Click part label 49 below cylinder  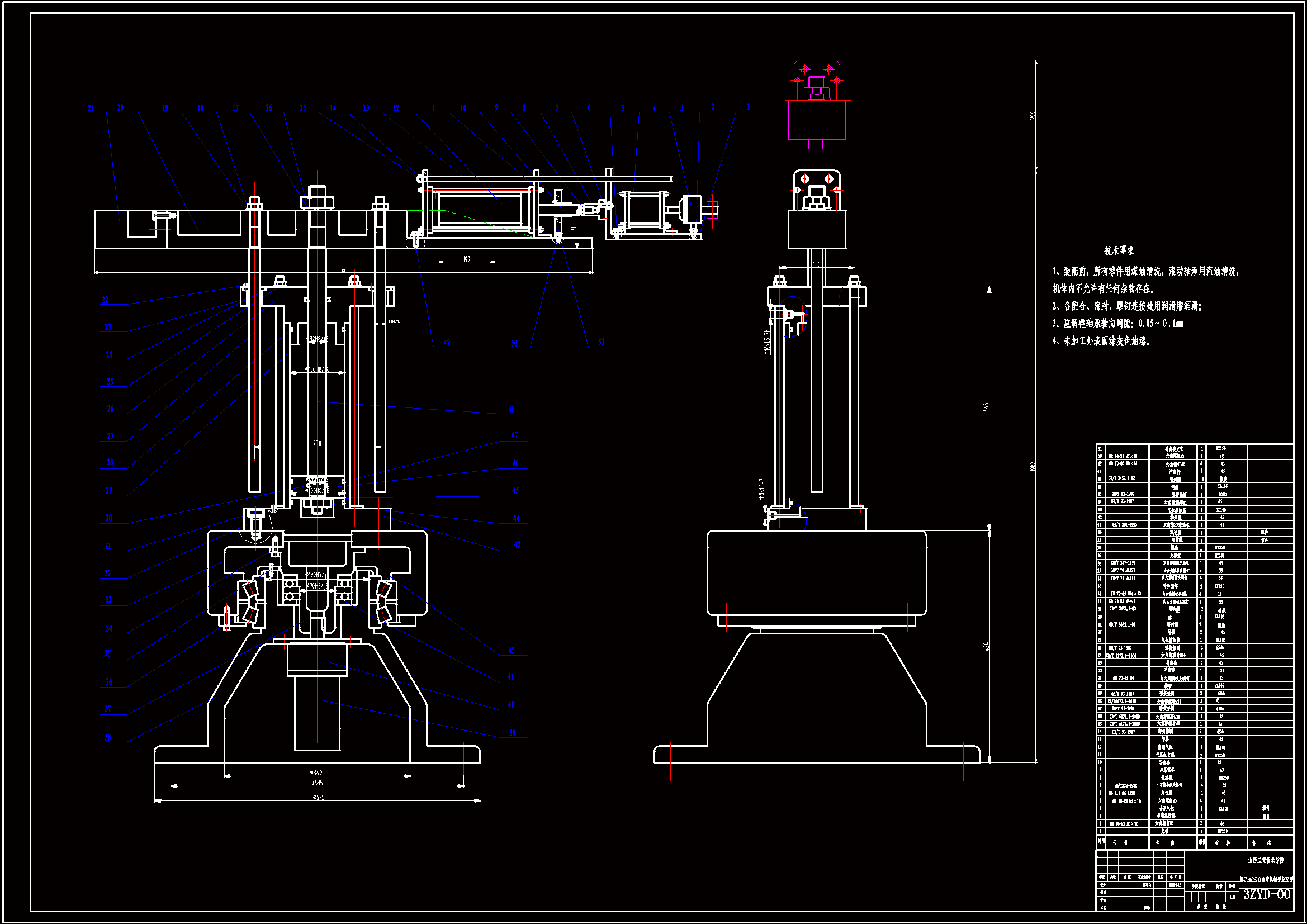click(x=447, y=343)
